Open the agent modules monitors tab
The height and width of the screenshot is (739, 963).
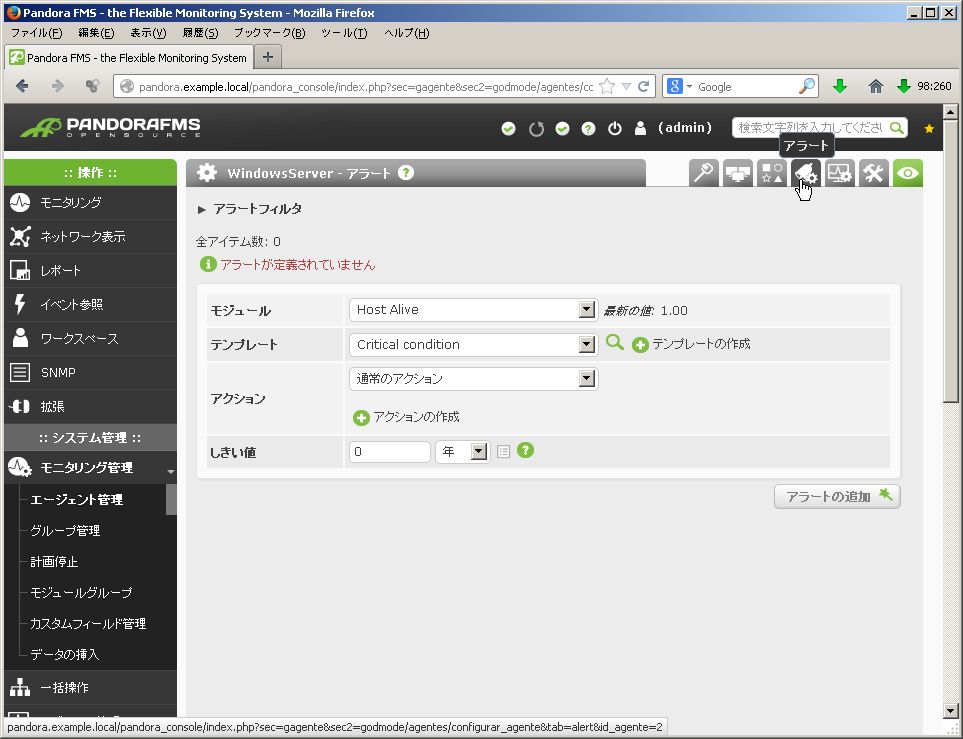tap(738, 173)
